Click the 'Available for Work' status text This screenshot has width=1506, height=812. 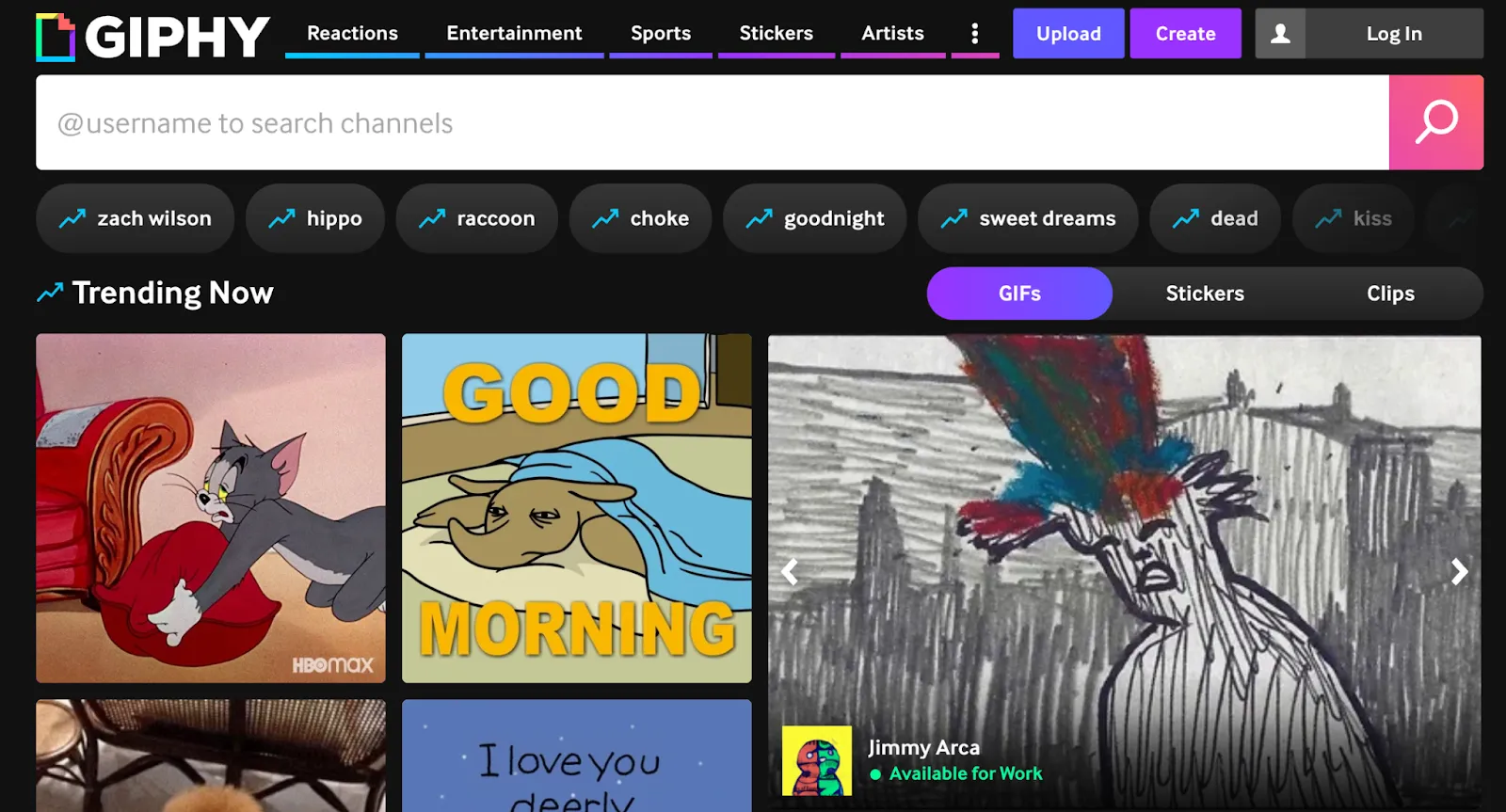coord(966,773)
